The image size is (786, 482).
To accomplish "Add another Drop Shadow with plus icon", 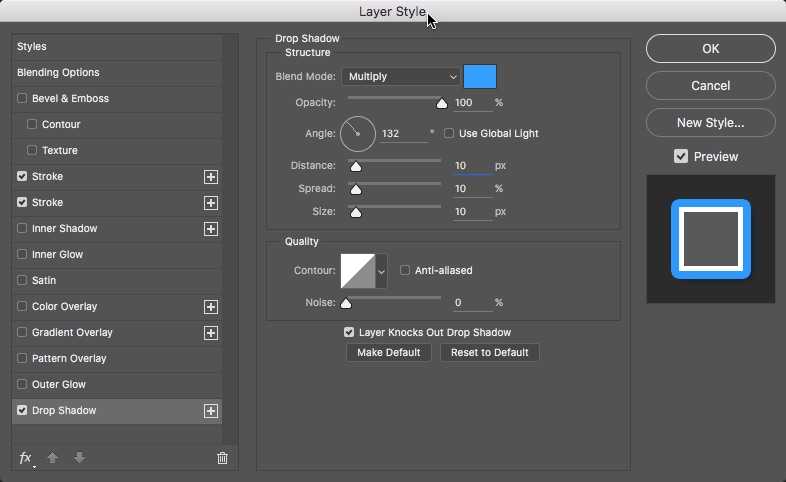I will [x=211, y=411].
